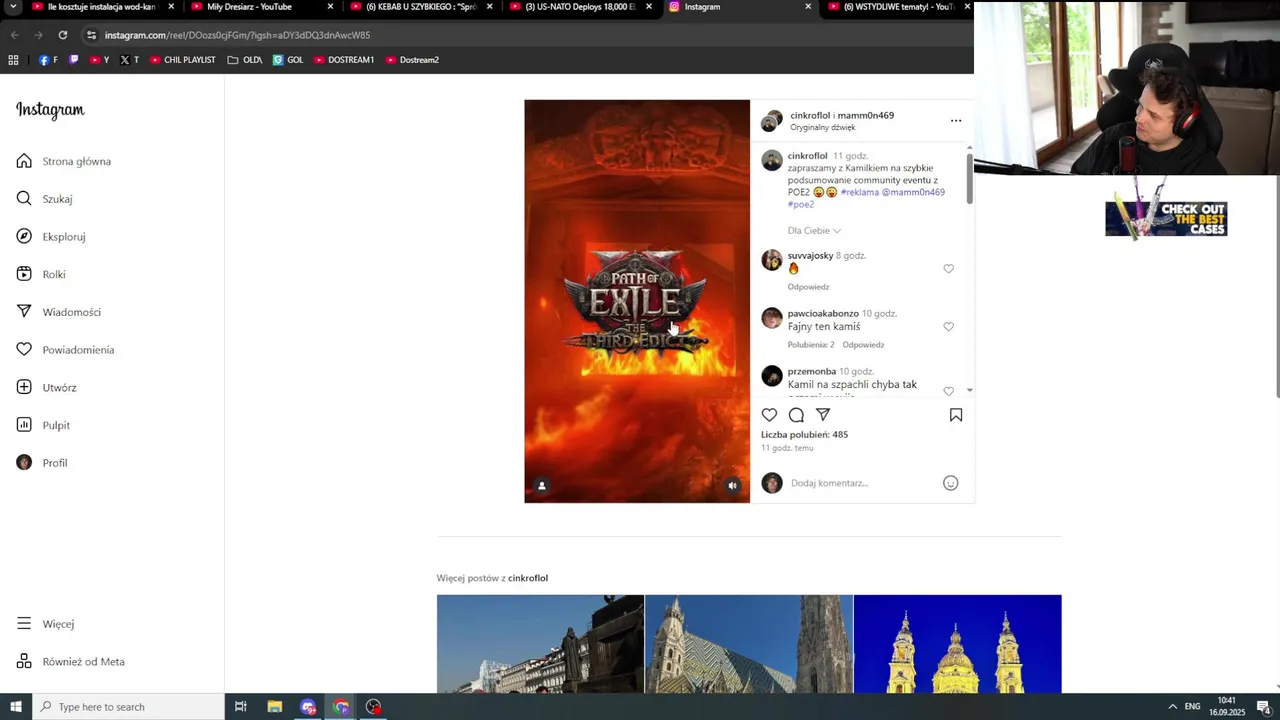1280x720 pixels.
Task: Open the #reklama hashtag link
Action: (x=859, y=192)
